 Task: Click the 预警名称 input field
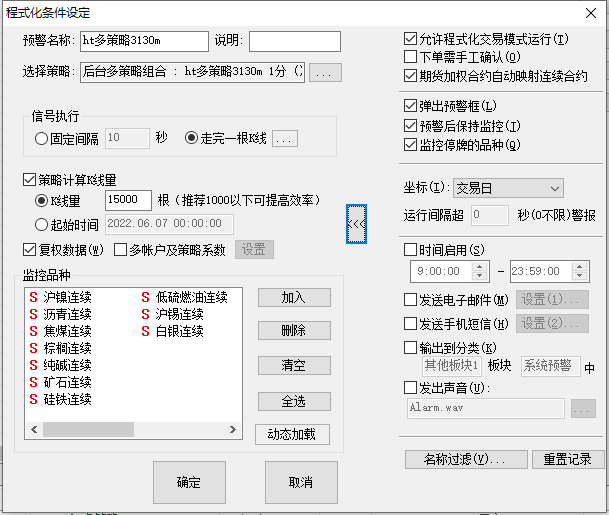coord(144,41)
